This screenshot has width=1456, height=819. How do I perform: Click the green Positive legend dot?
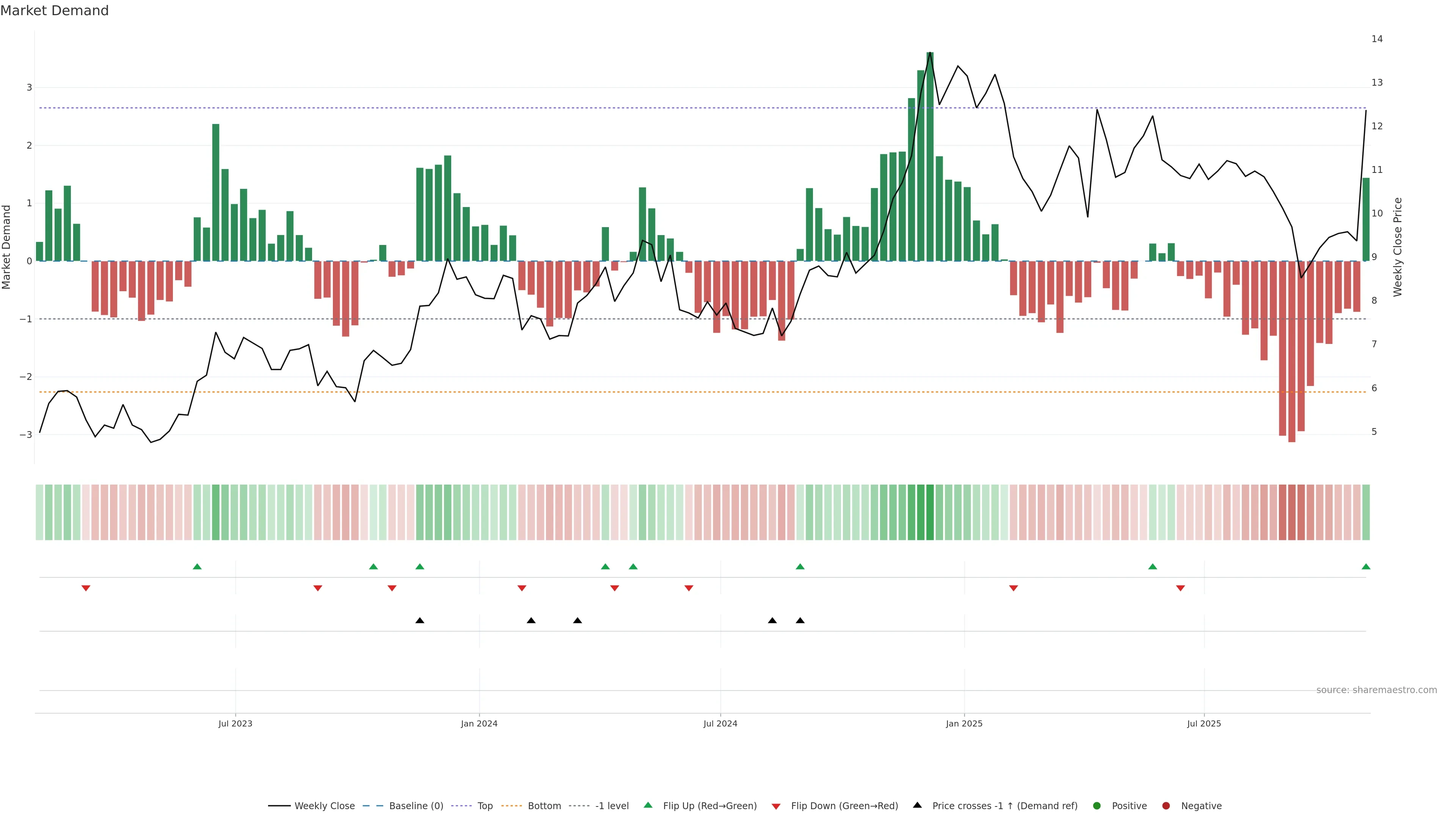coord(1097,806)
